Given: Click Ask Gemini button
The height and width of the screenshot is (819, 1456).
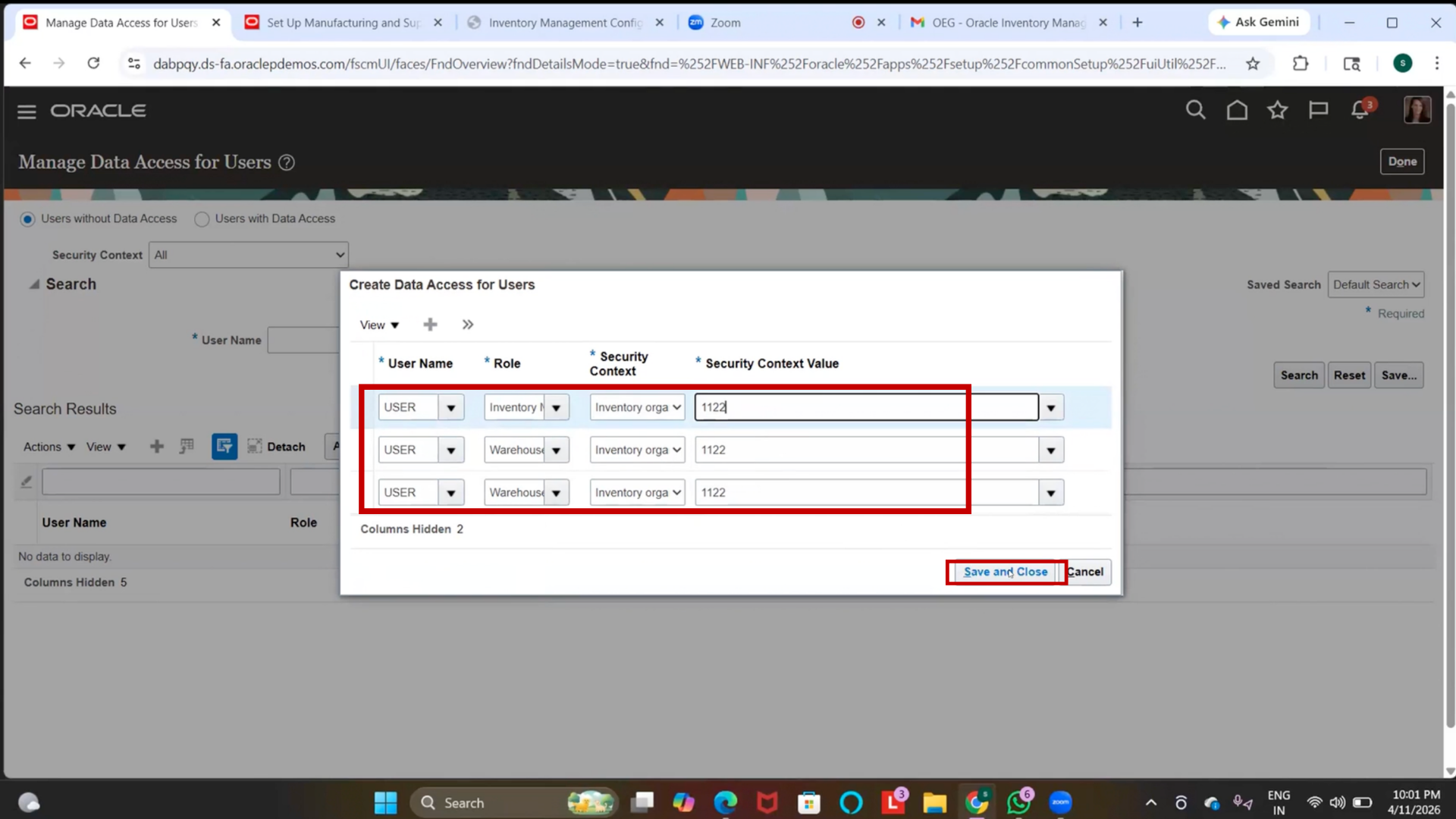Looking at the screenshot, I should 1258,23.
